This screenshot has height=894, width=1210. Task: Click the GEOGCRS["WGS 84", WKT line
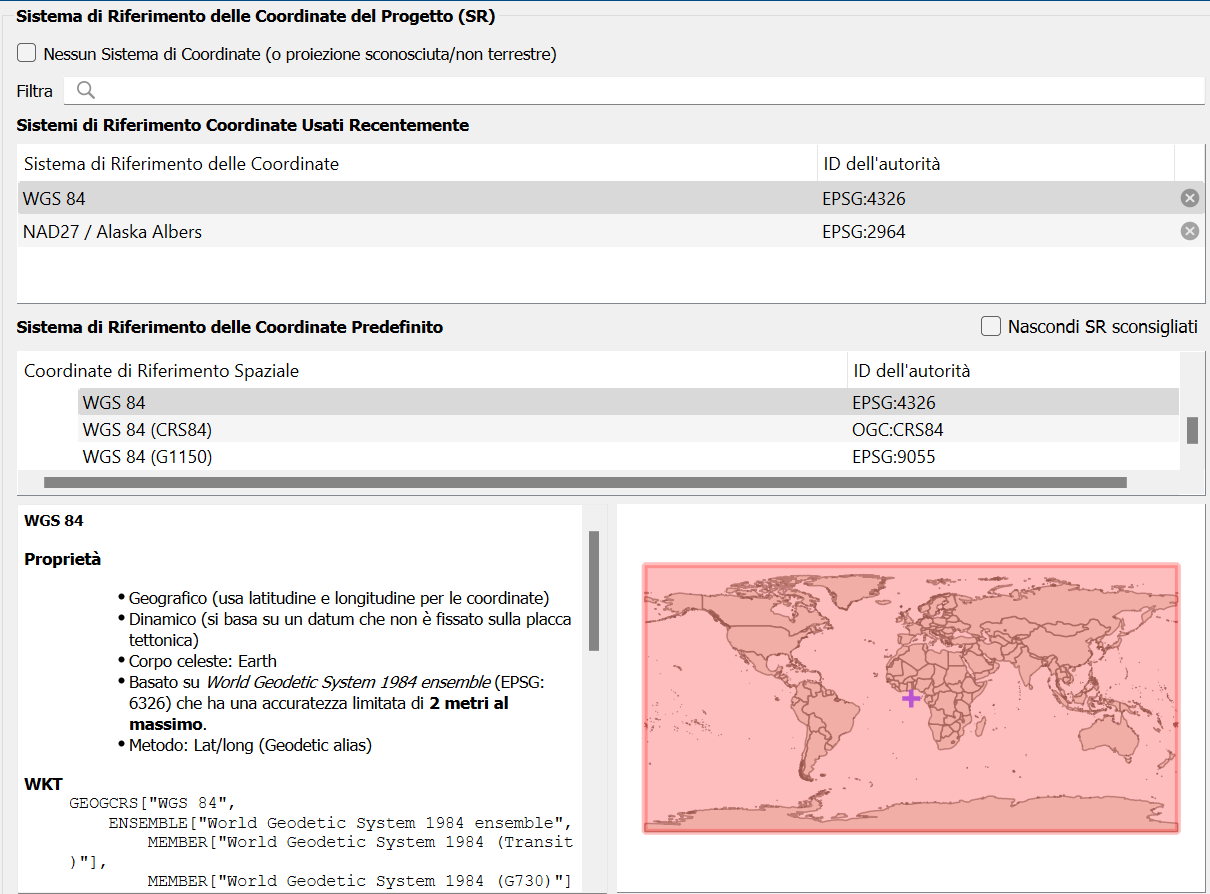tap(151, 803)
